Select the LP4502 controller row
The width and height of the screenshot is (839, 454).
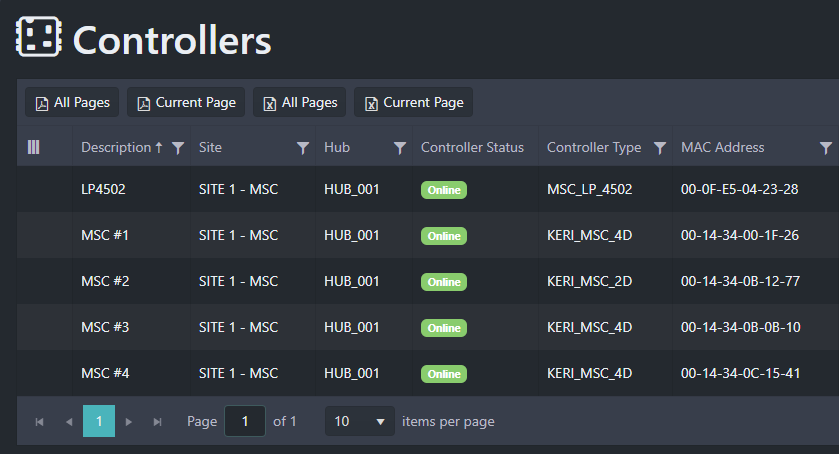tap(103, 190)
